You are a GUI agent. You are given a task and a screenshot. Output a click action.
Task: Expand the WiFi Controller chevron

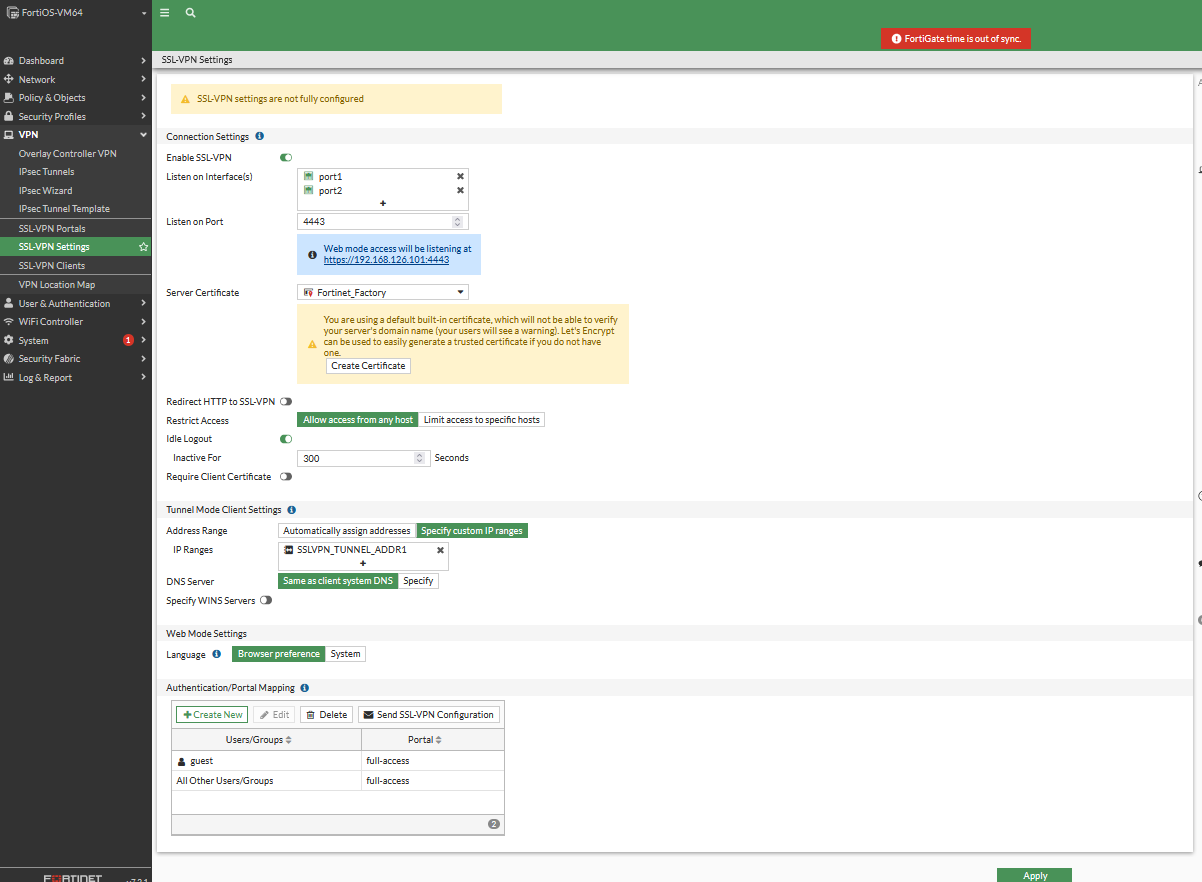click(144, 322)
